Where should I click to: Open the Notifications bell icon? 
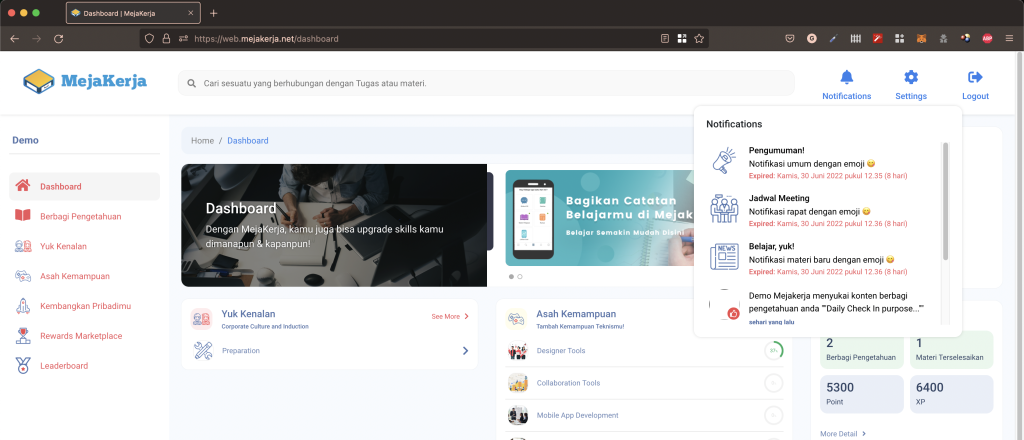pyautogui.click(x=846, y=77)
